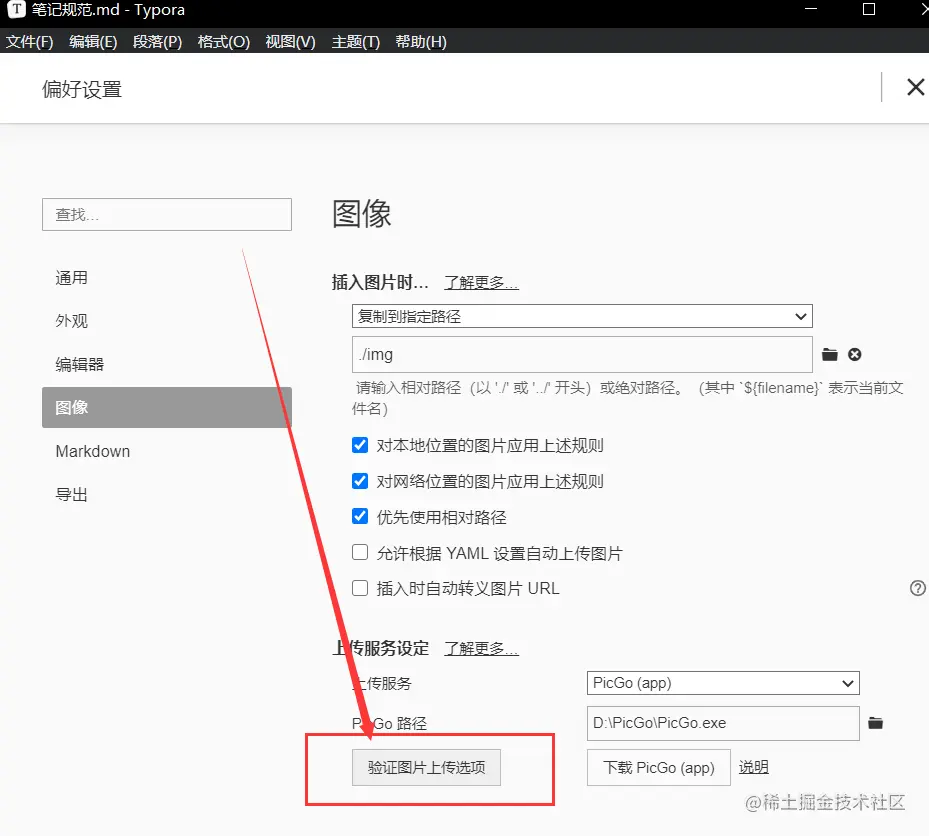Select the Markdown settings category
Image resolution: width=929 pixels, height=836 pixels.
tap(166, 451)
